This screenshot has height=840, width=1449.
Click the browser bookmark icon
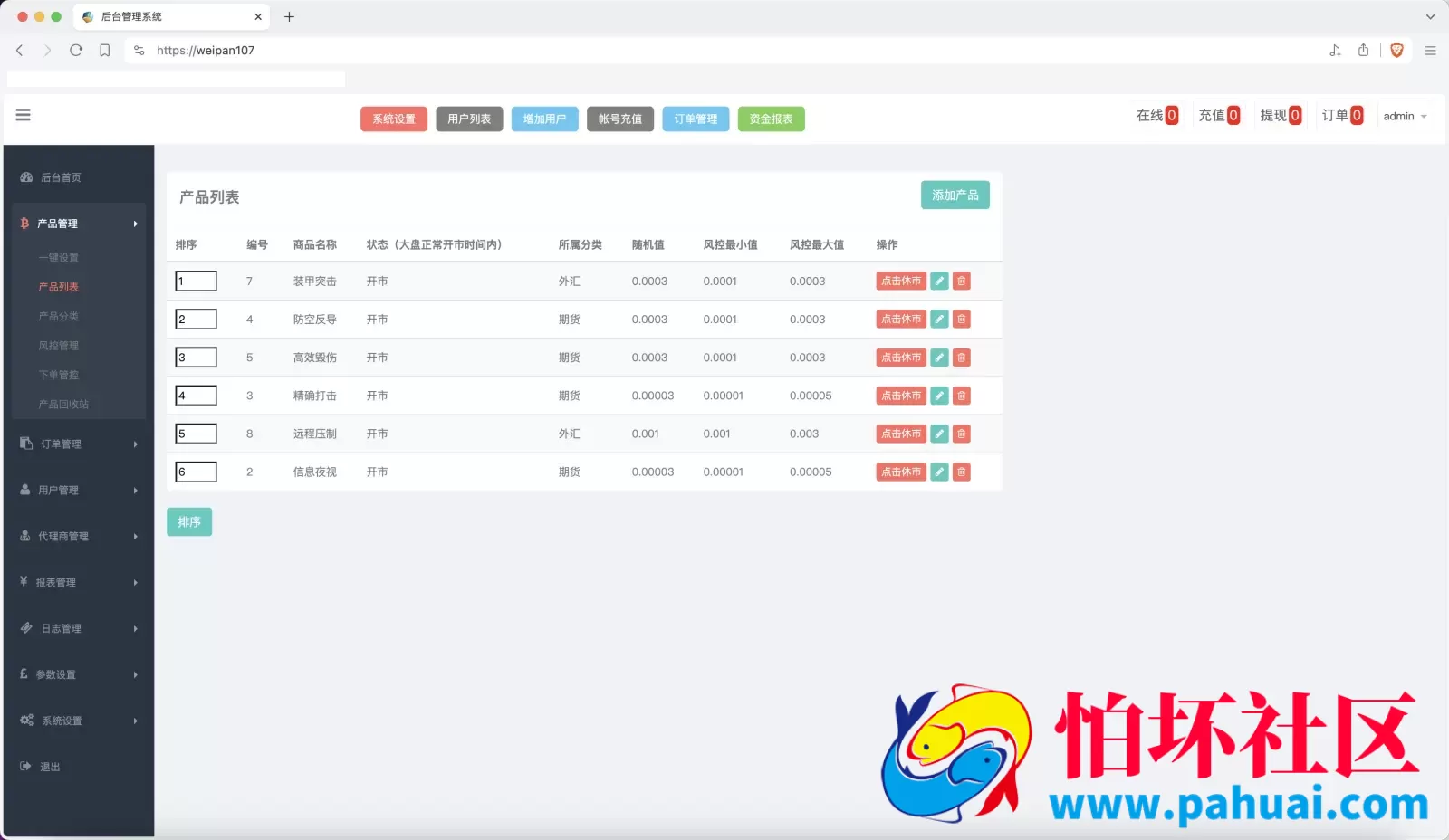point(105,51)
